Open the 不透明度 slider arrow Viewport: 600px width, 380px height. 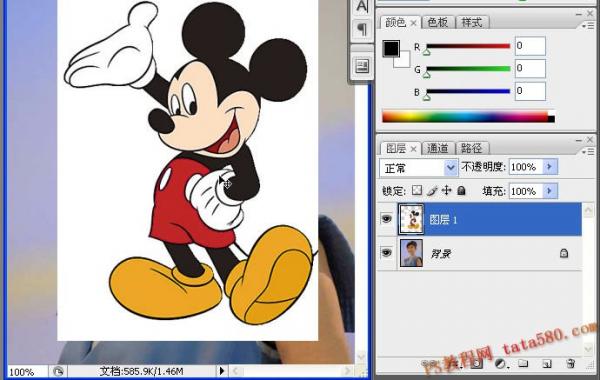tap(550, 167)
